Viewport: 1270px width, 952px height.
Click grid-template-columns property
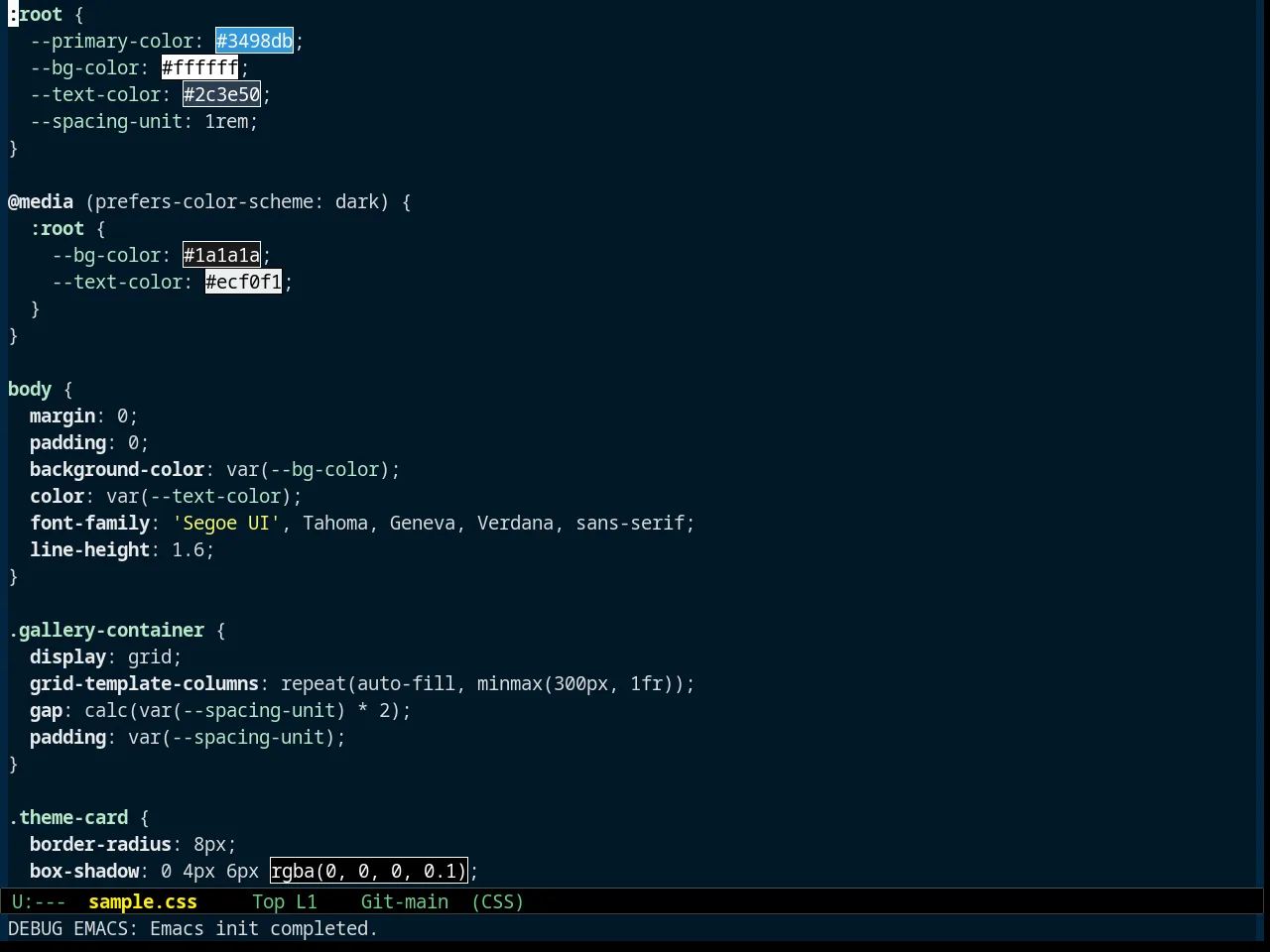144,683
